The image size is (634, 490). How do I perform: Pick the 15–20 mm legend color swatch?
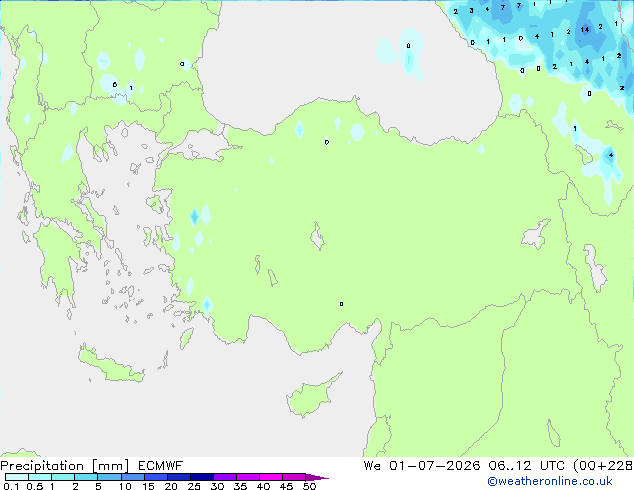[x=155, y=477]
